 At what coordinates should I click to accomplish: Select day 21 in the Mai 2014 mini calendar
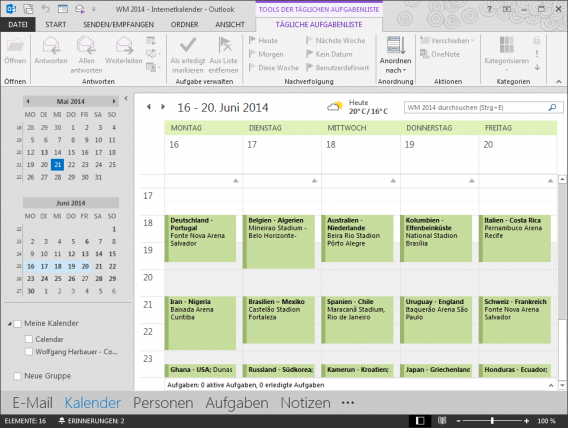pyautogui.click(x=58, y=165)
